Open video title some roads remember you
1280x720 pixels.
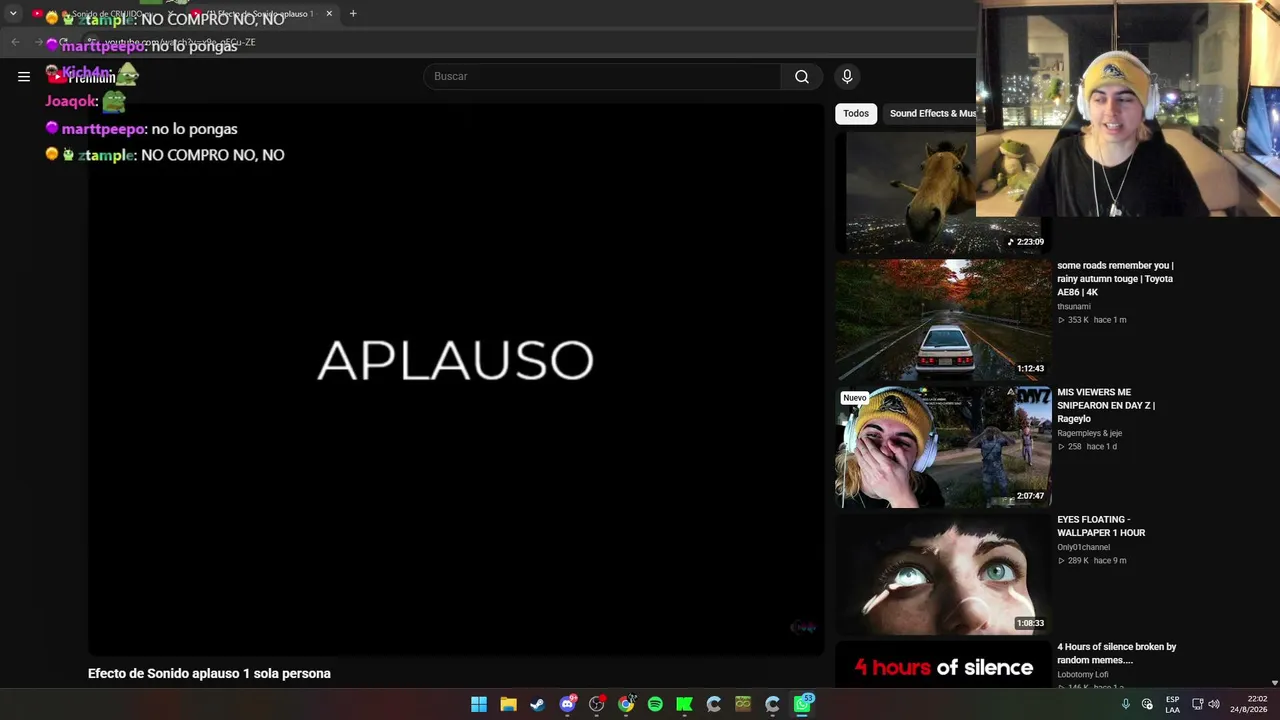1115,279
